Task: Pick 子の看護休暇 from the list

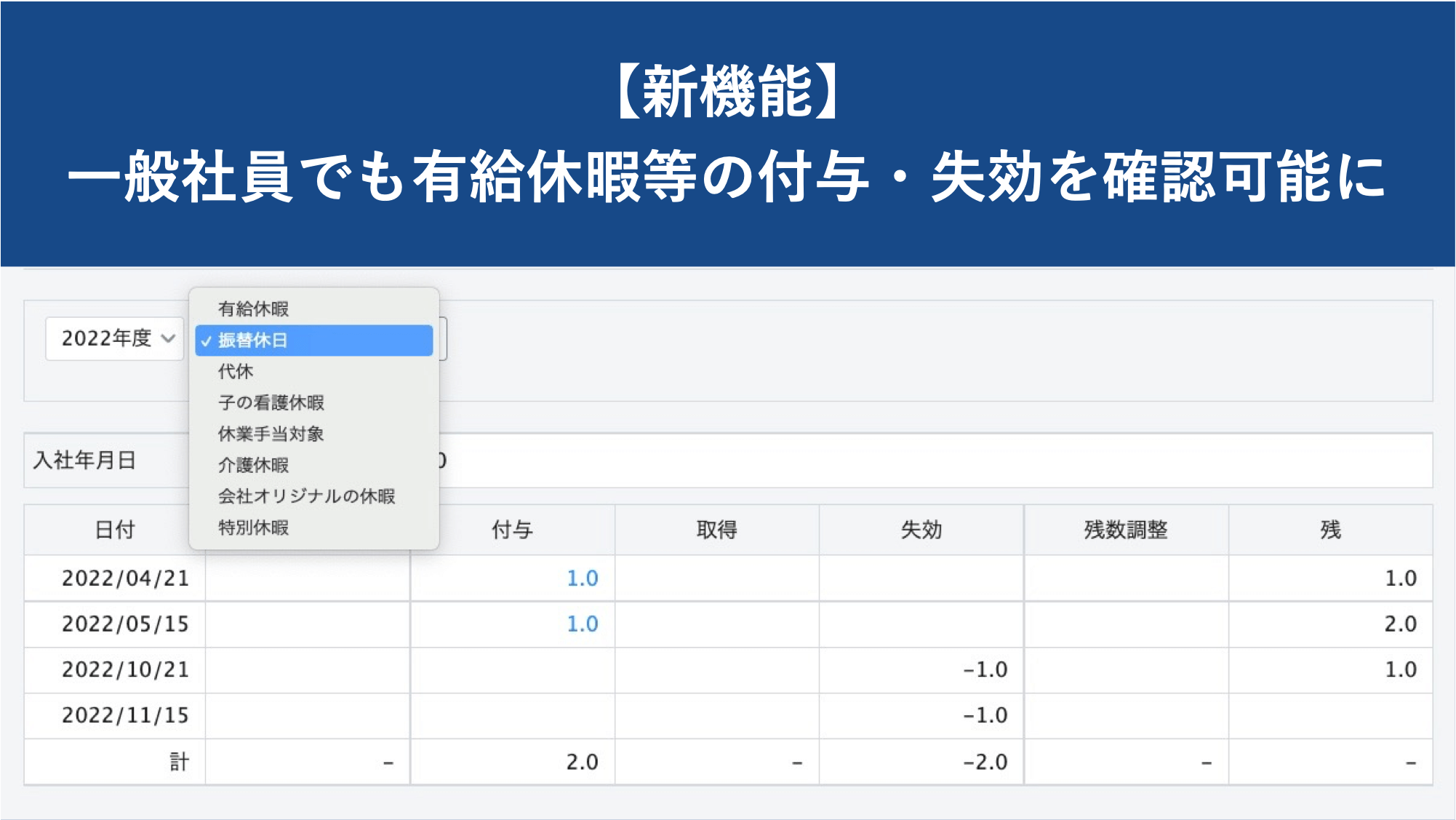Action: [x=313, y=403]
